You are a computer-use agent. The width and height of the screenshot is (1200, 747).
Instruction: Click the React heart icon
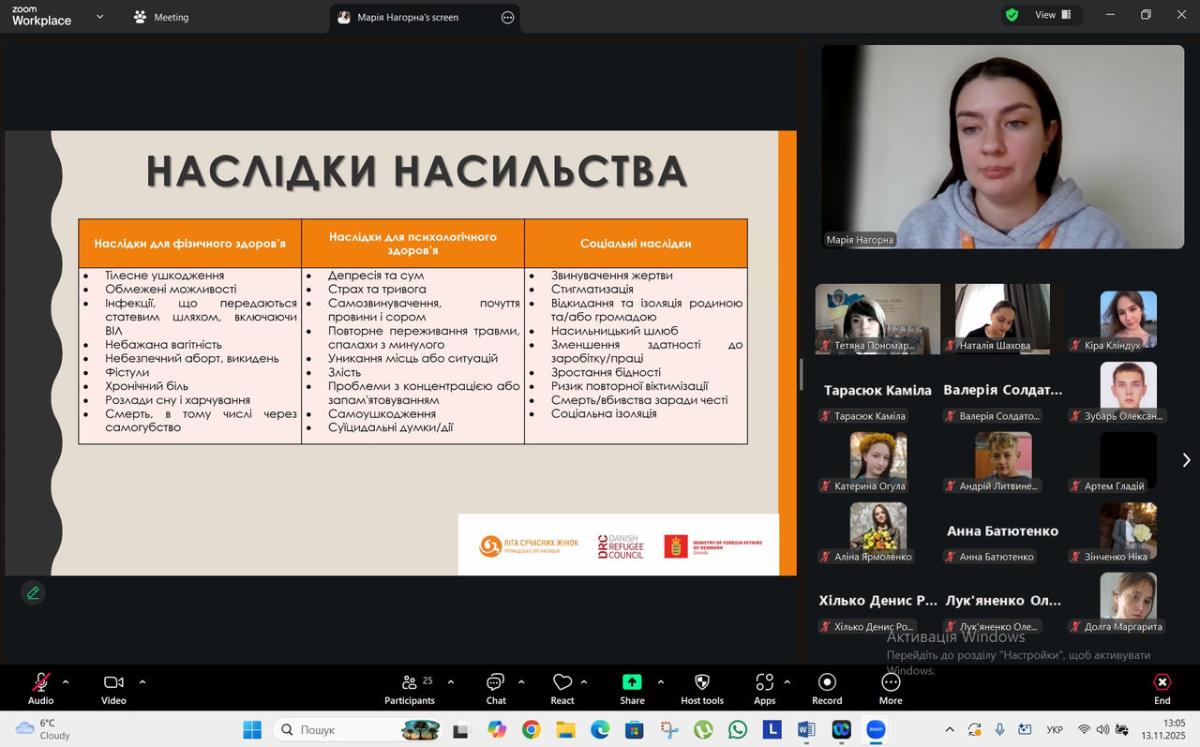(x=562, y=687)
